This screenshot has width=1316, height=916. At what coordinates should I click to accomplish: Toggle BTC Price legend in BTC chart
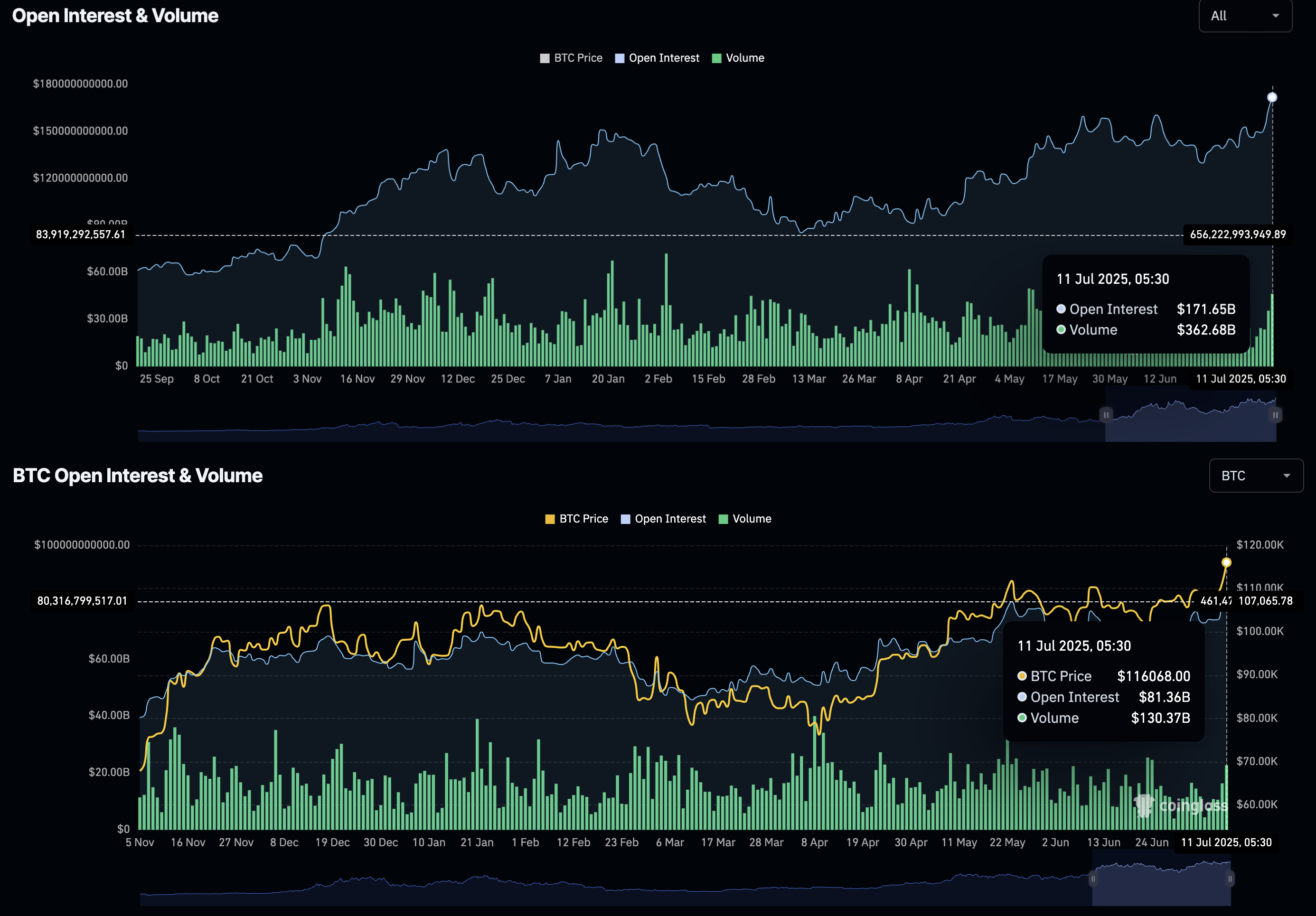click(577, 518)
